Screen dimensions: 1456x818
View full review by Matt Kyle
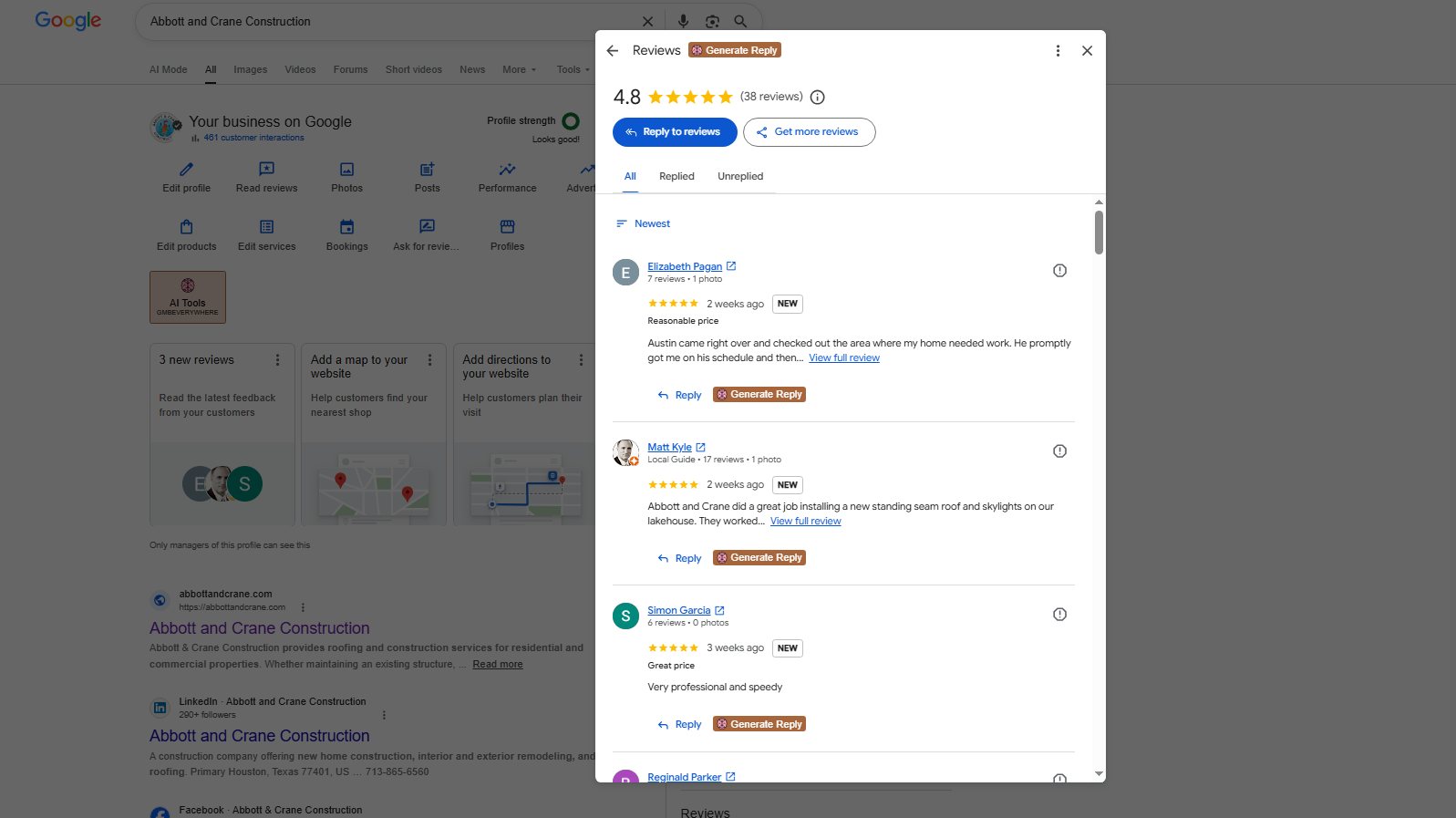point(806,522)
